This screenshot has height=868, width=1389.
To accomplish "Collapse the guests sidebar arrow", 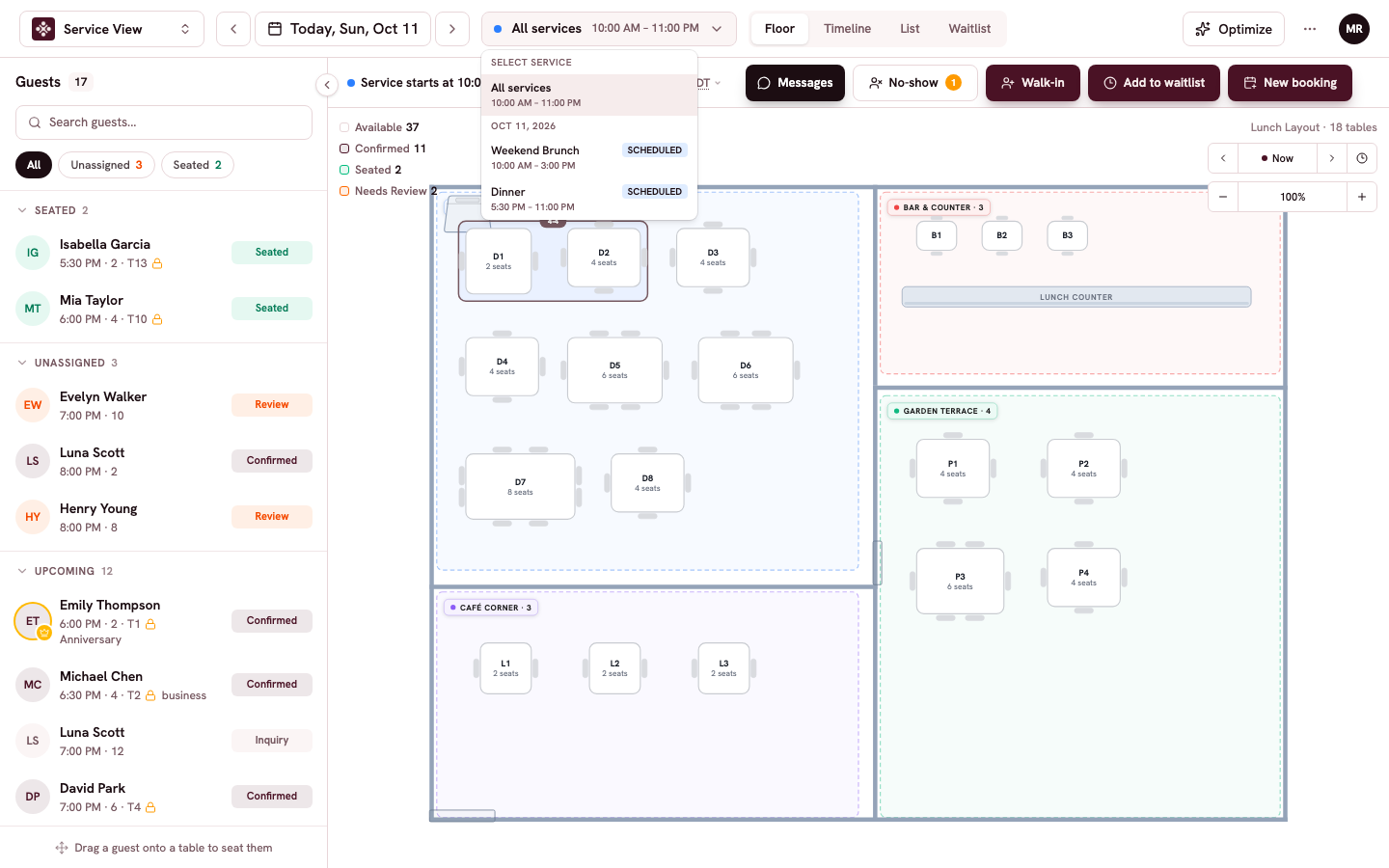I will coord(327,85).
